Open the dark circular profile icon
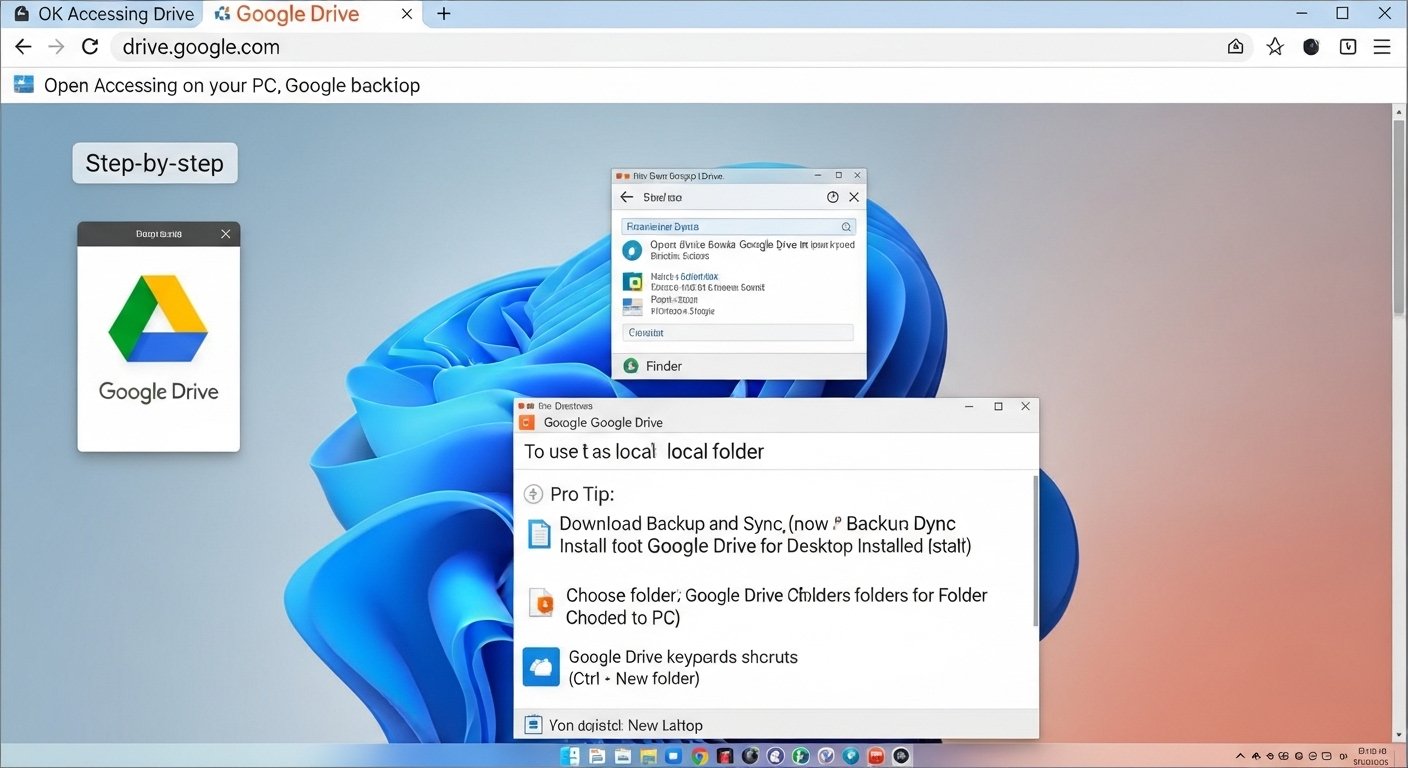The height and width of the screenshot is (768, 1408). pyautogui.click(x=1312, y=47)
